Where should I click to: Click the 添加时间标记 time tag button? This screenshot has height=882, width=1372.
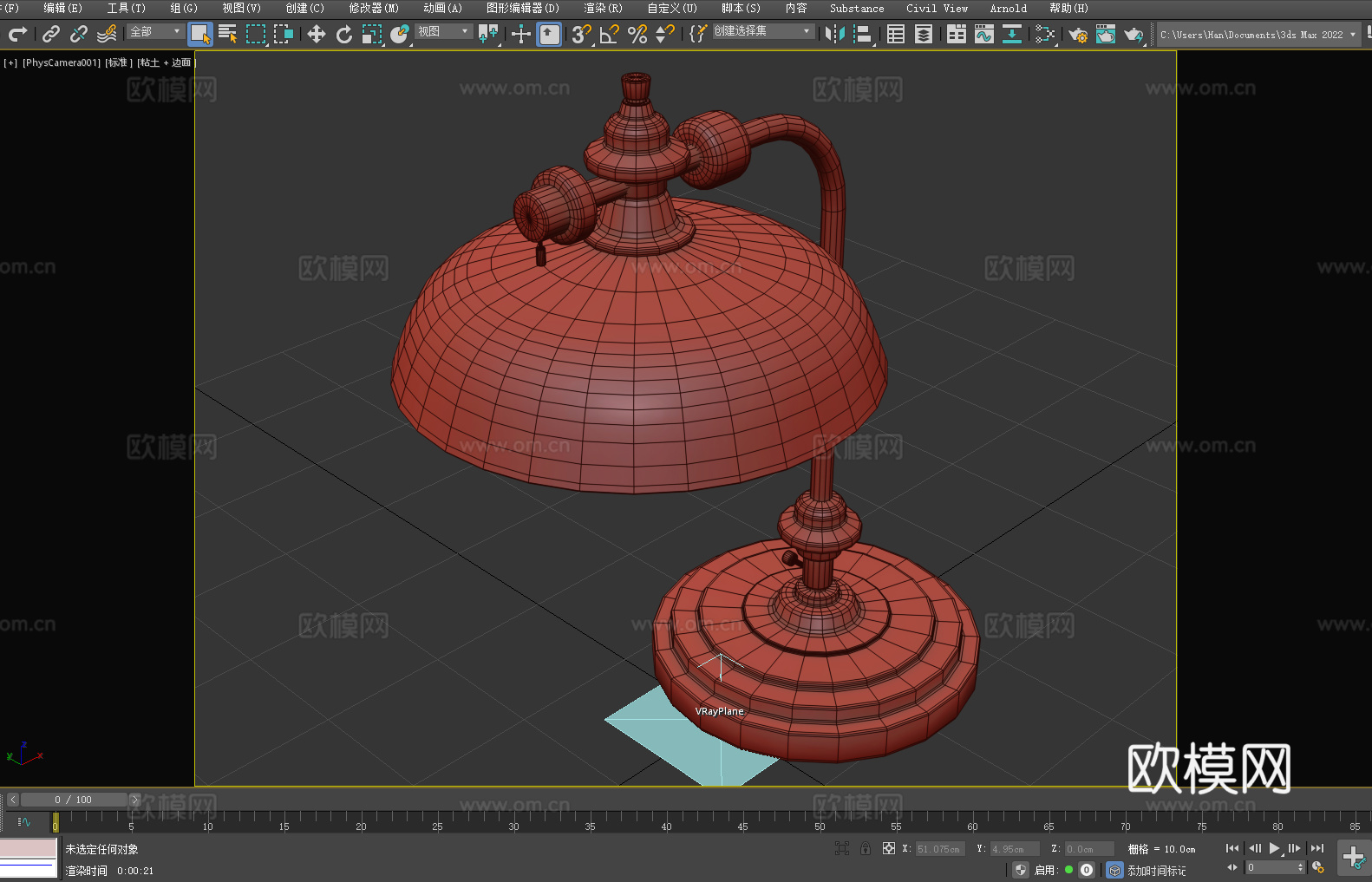pyautogui.click(x=1157, y=870)
